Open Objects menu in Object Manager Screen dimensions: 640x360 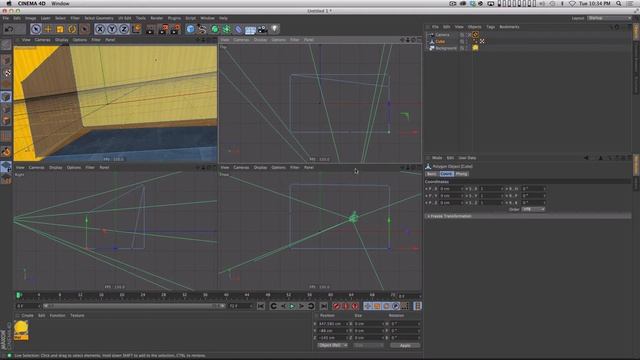click(474, 27)
